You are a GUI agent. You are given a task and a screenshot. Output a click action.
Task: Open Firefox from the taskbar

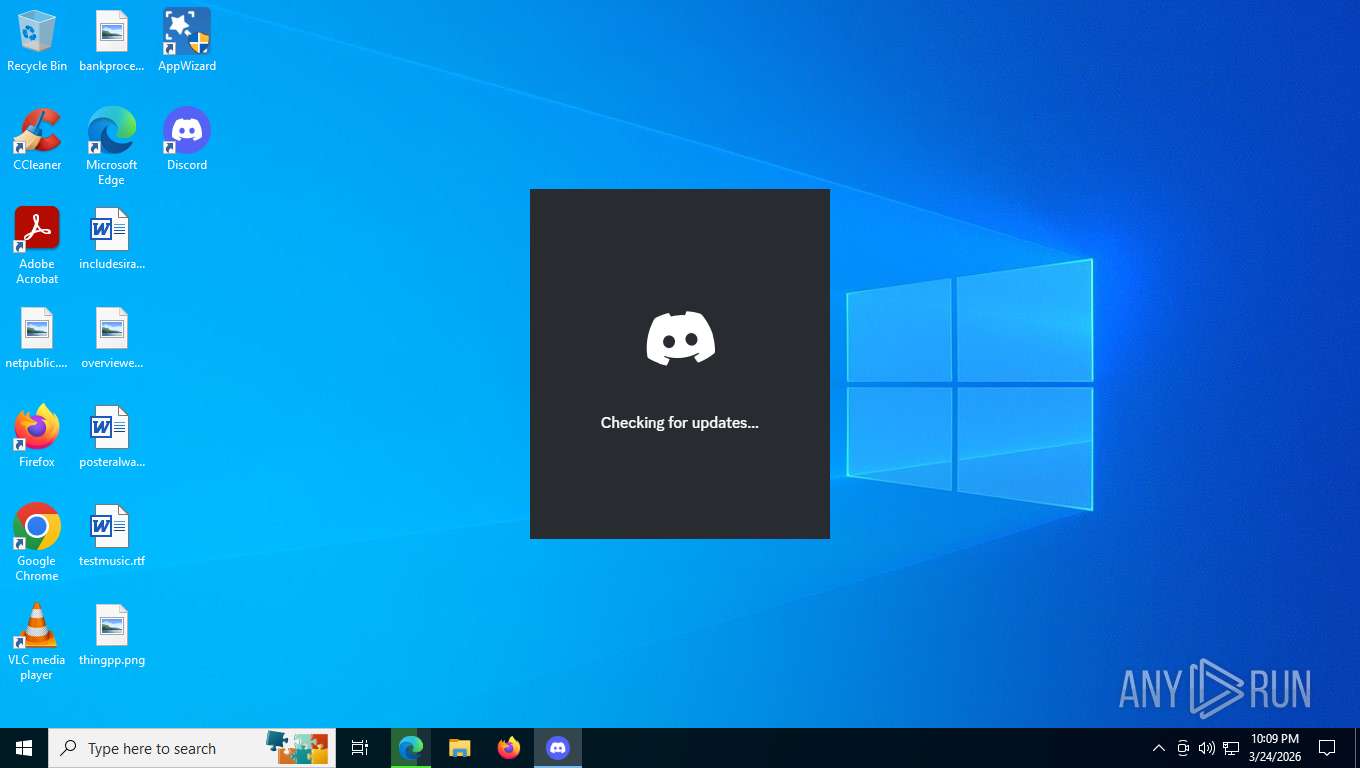point(509,748)
